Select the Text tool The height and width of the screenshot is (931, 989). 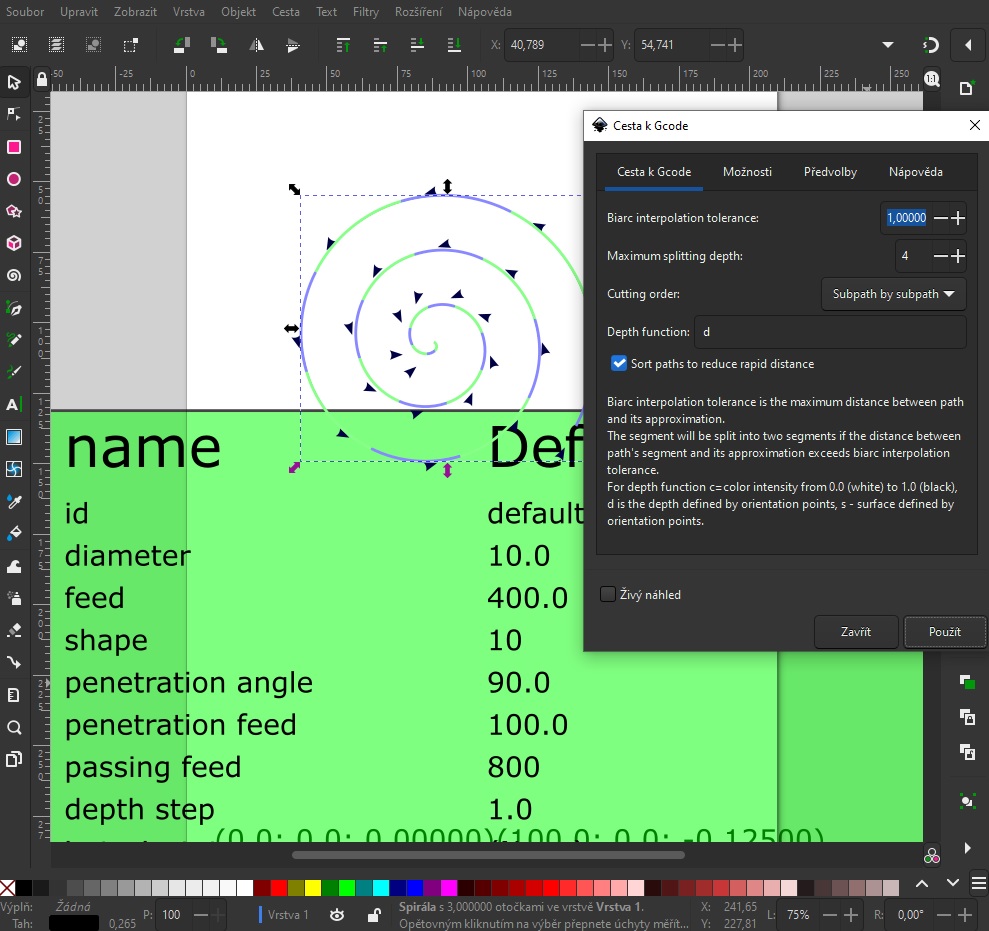coord(14,404)
